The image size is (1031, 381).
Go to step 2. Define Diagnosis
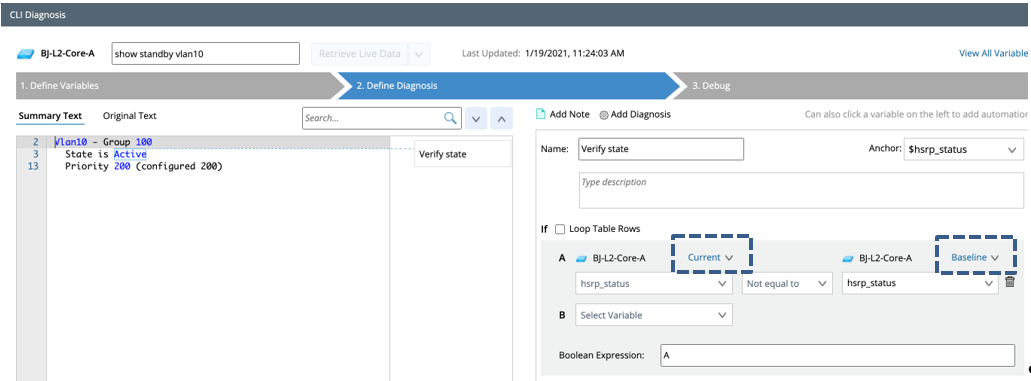point(510,86)
